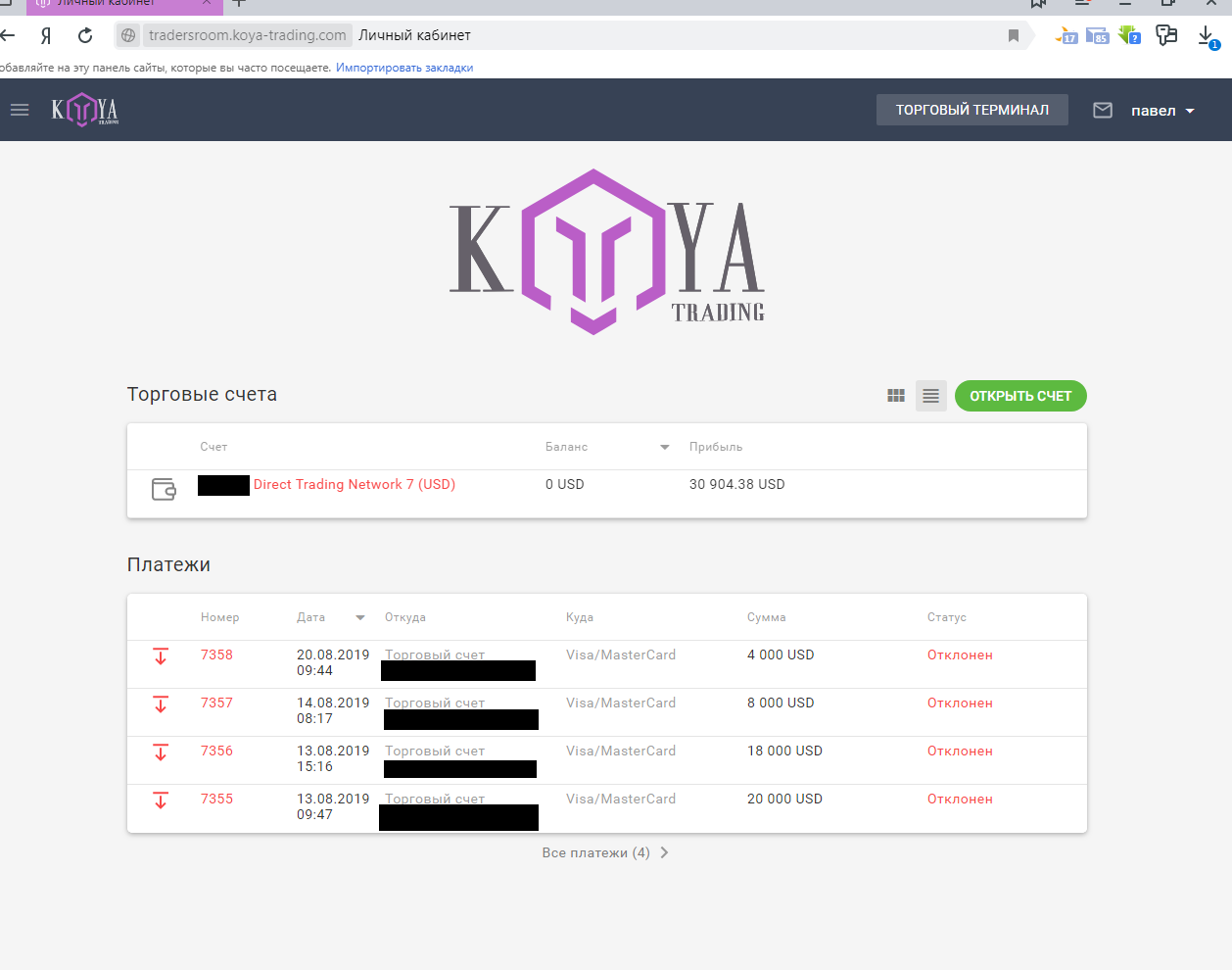This screenshot has height=970, width=1232.
Task: Click the Сумма column header
Action: (x=766, y=617)
